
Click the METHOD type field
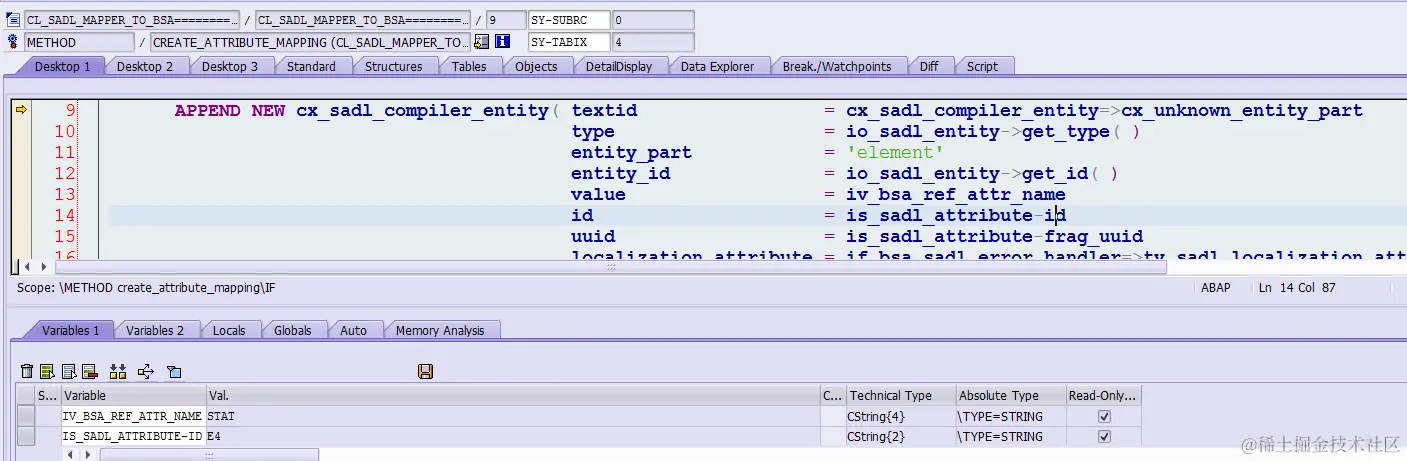point(79,42)
